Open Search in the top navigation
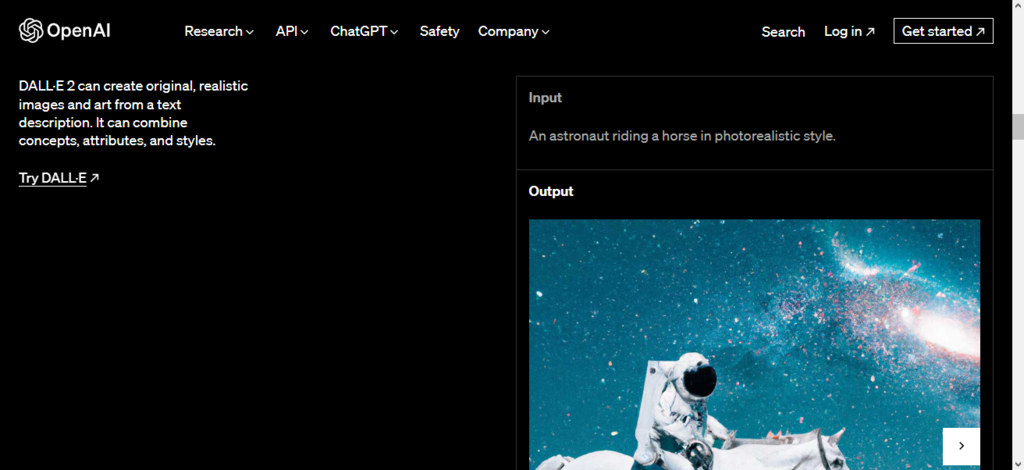 tap(783, 31)
